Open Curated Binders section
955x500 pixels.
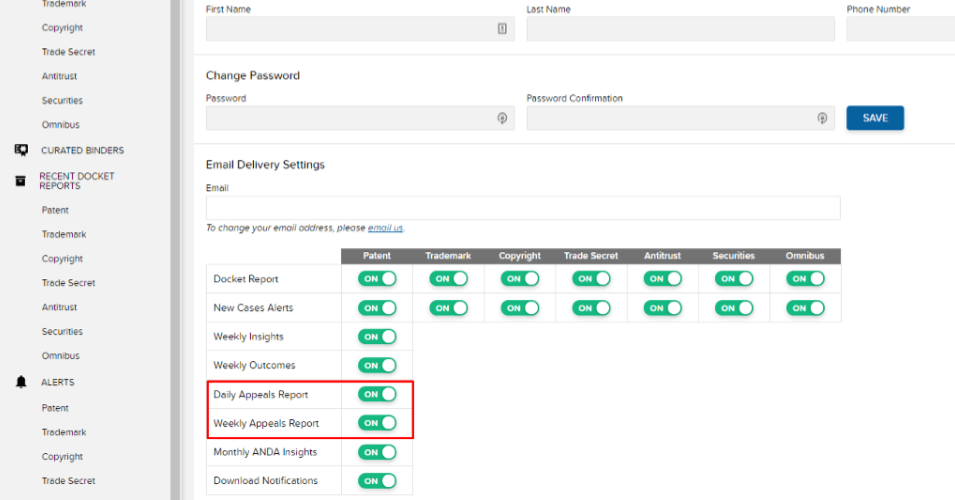point(82,150)
